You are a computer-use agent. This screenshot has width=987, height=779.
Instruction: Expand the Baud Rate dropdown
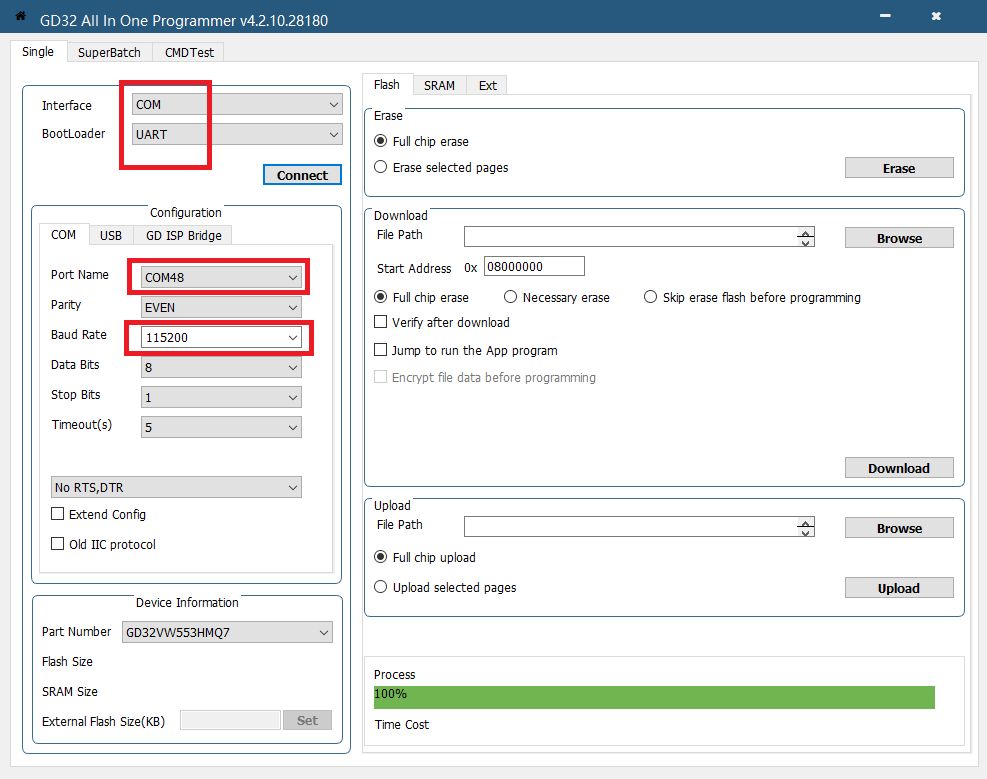(x=220, y=338)
